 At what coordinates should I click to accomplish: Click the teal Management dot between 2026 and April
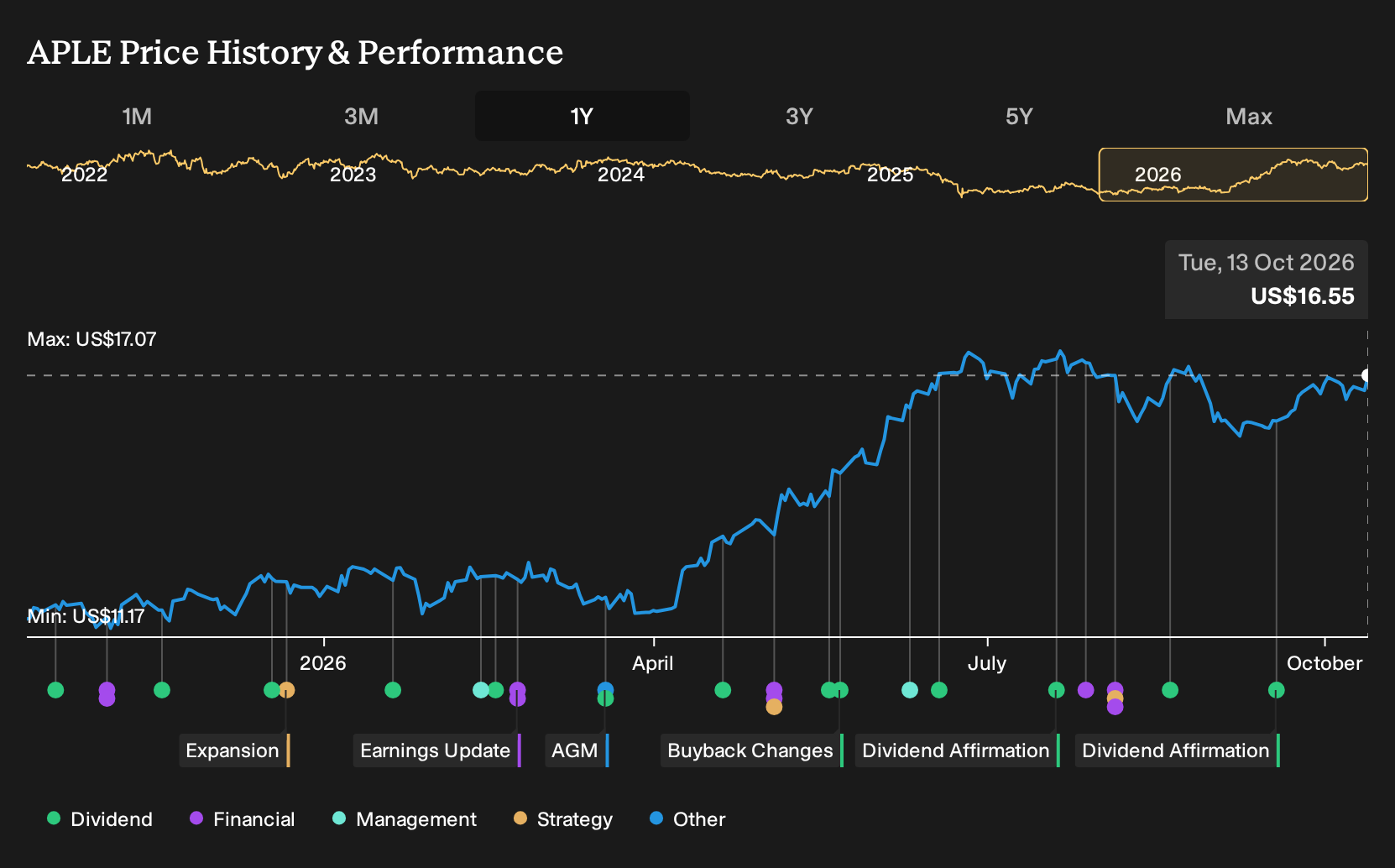481,690
